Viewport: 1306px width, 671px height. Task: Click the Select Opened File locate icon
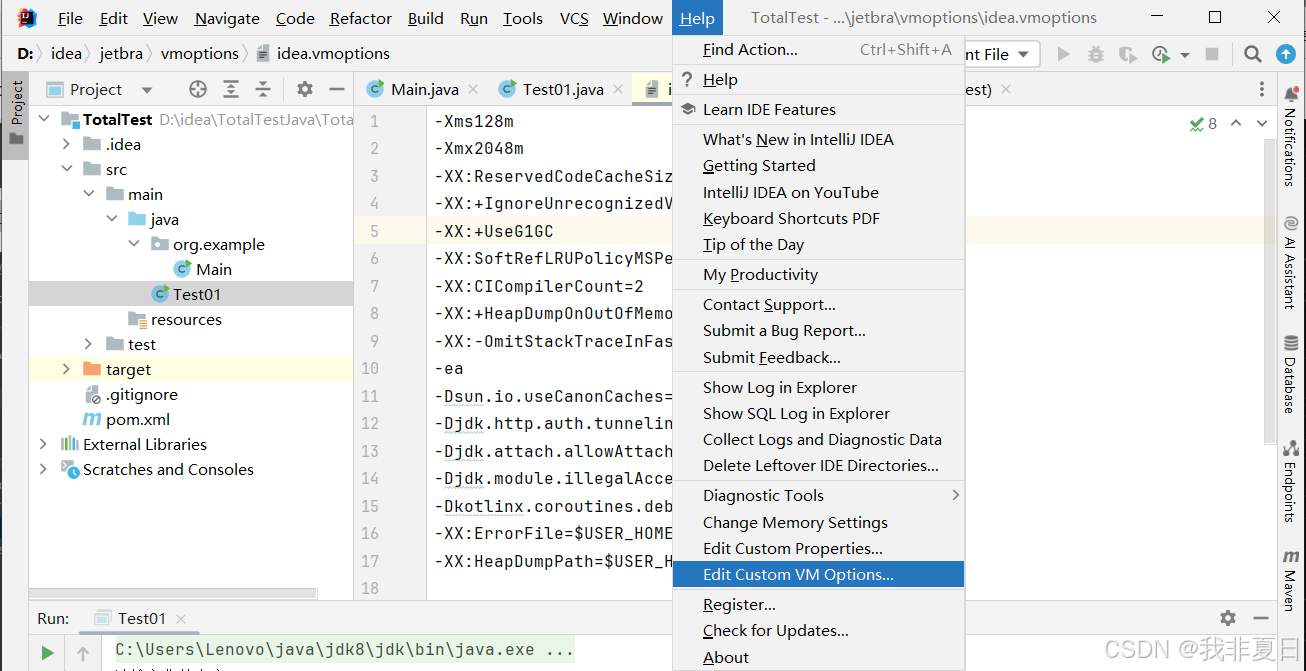pos(198,89)
